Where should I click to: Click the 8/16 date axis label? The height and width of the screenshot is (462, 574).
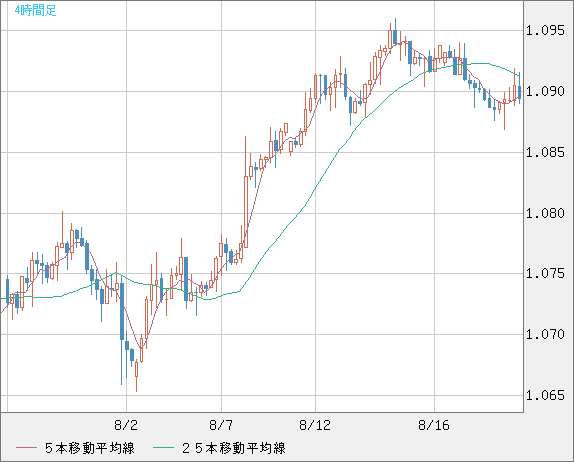click(x=434, y=425)
